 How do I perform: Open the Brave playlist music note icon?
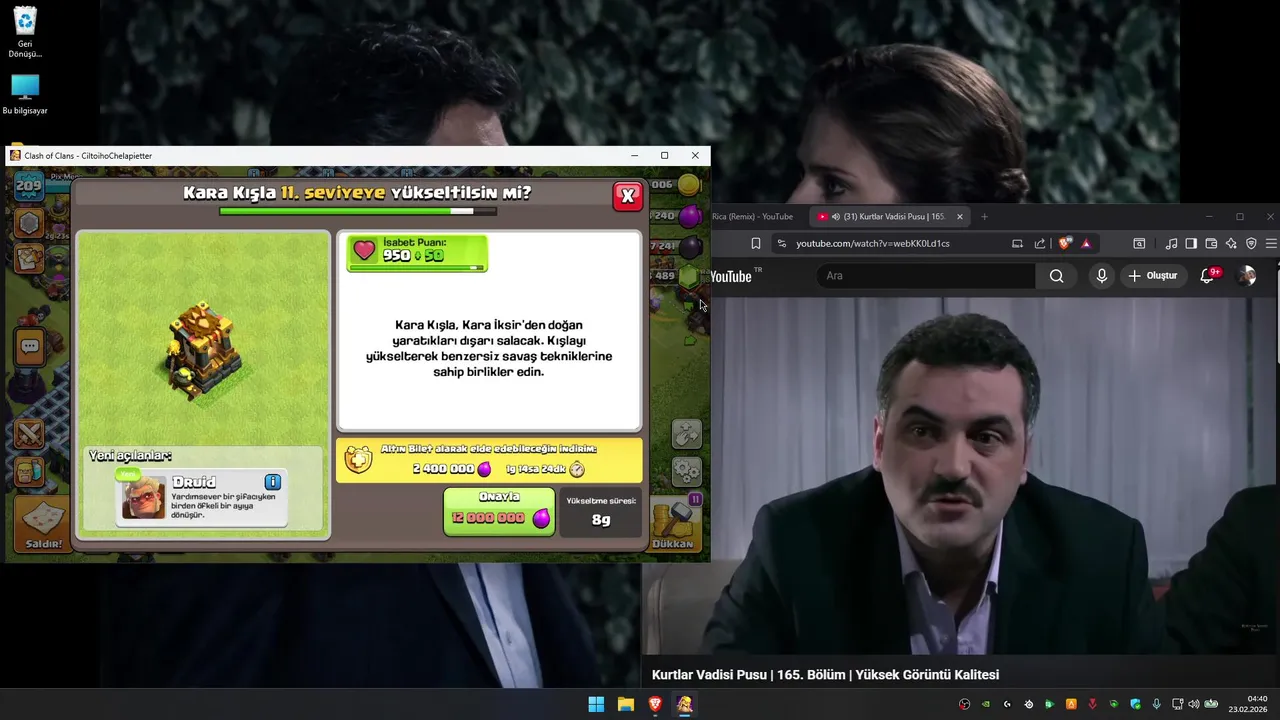[x=1171, y=243]
